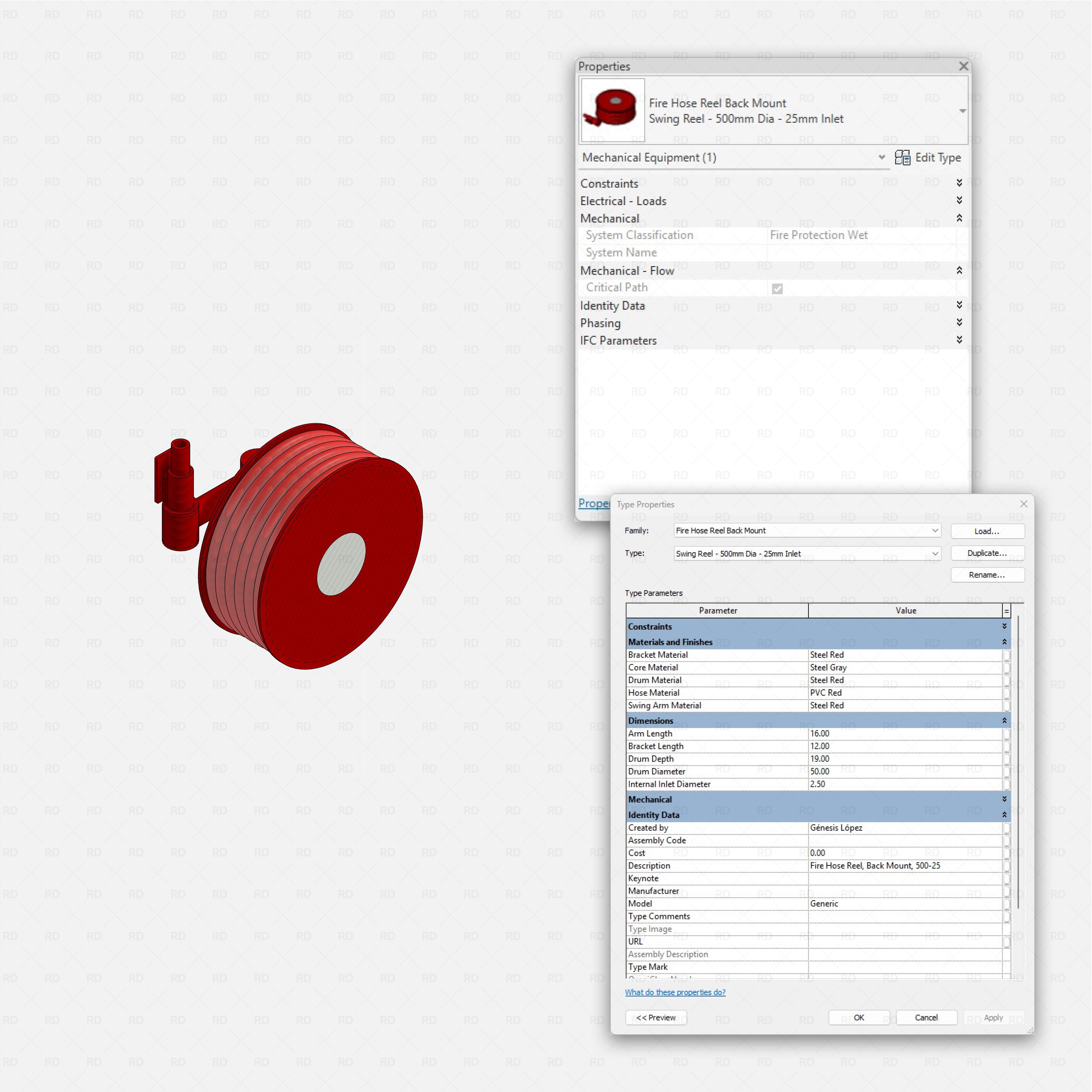Viewport: 1092px width, 1092px height.
Task: Click the Parameter column header
Action: pos(717,611)
